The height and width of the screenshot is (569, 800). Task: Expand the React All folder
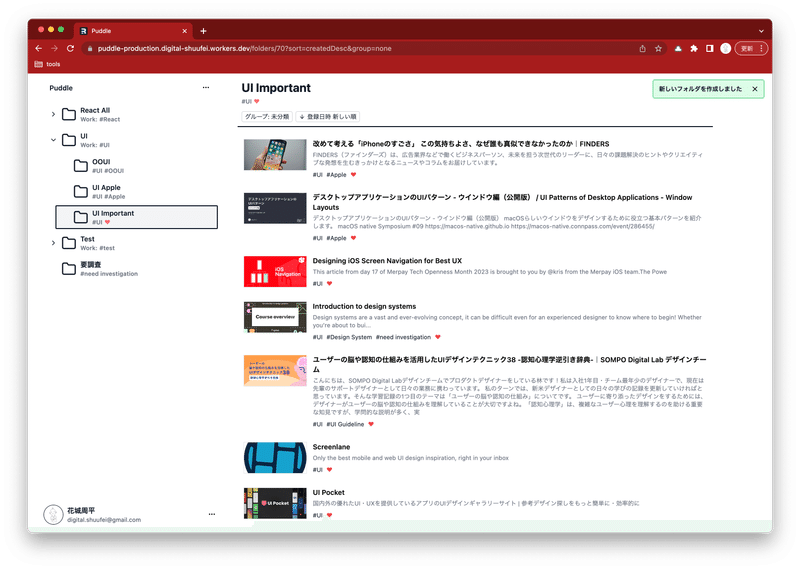53,114
